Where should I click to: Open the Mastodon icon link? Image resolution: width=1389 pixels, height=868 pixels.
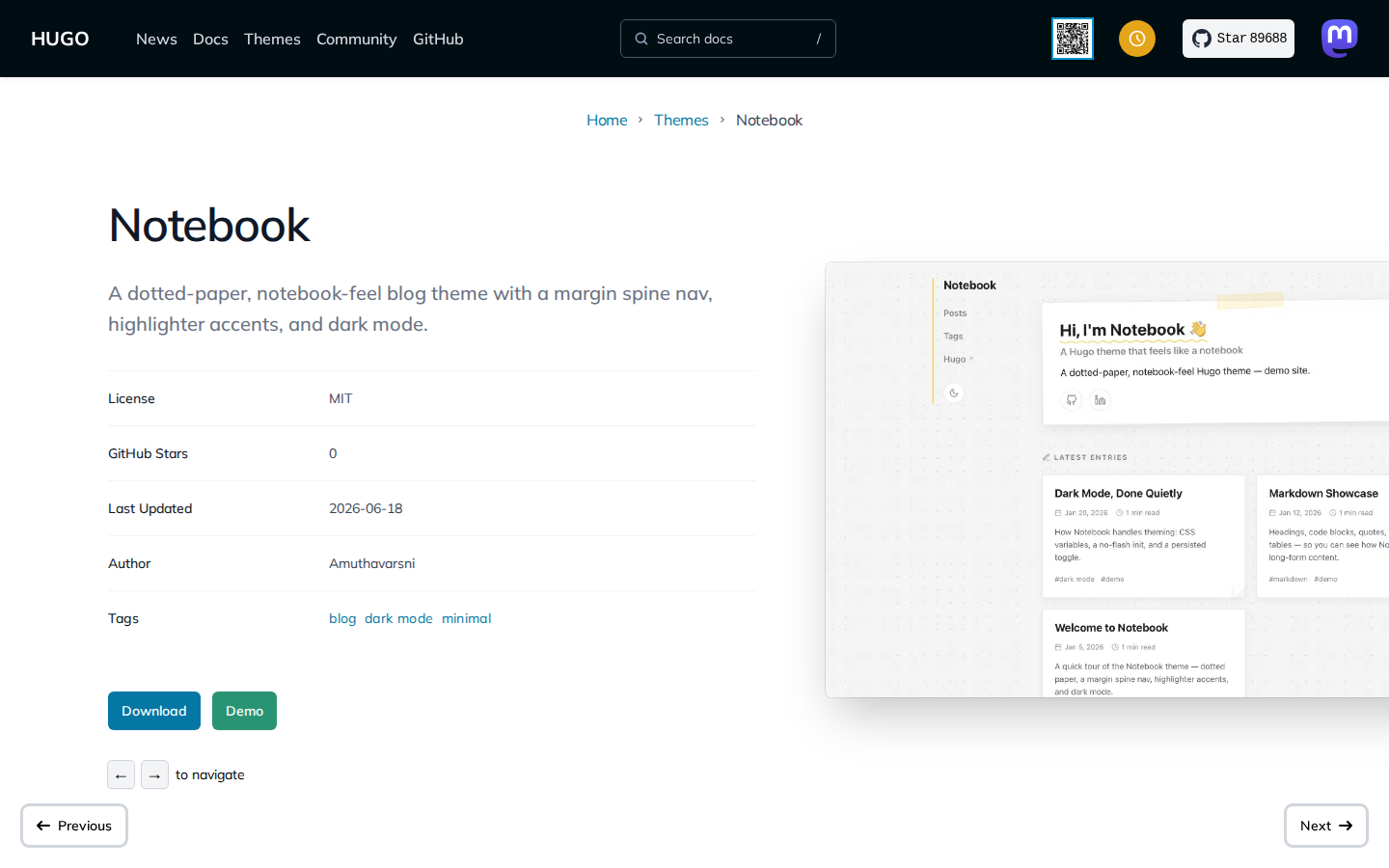pos(1340,39)
